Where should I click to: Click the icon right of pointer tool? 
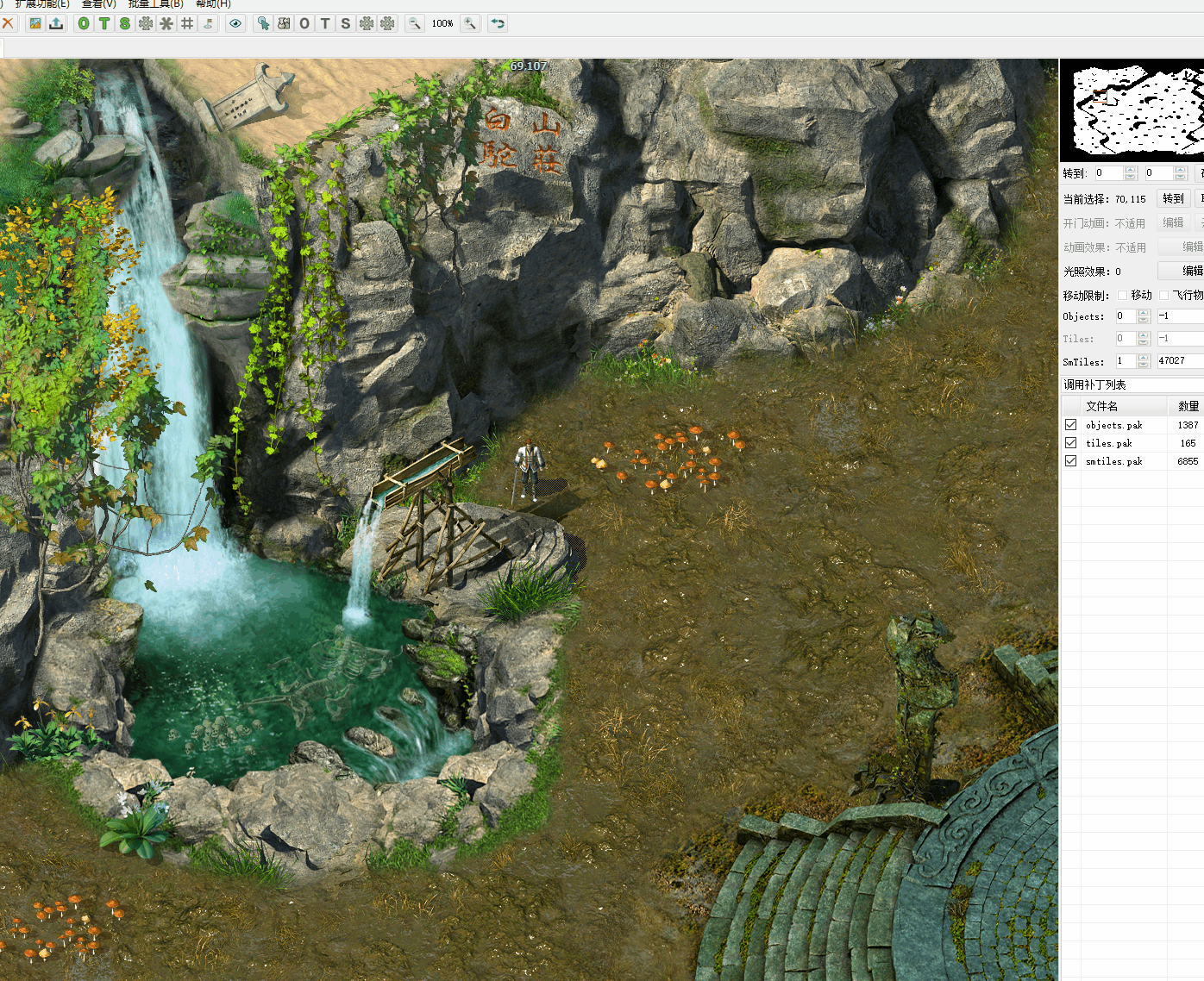[284, 23]
